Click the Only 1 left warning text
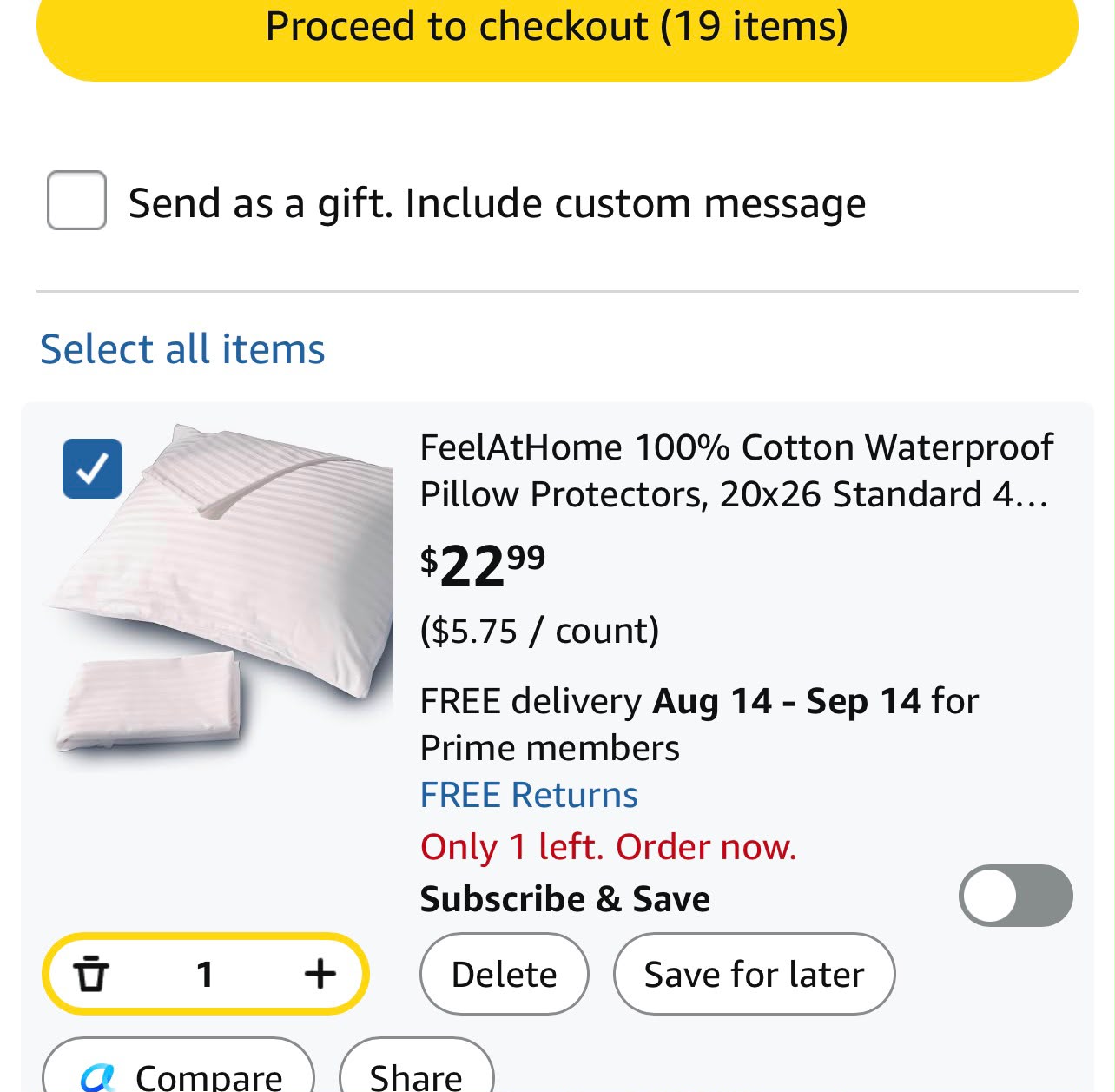Image resolution: width=1115 pixels, height=1092 pixels. (608, 847)
